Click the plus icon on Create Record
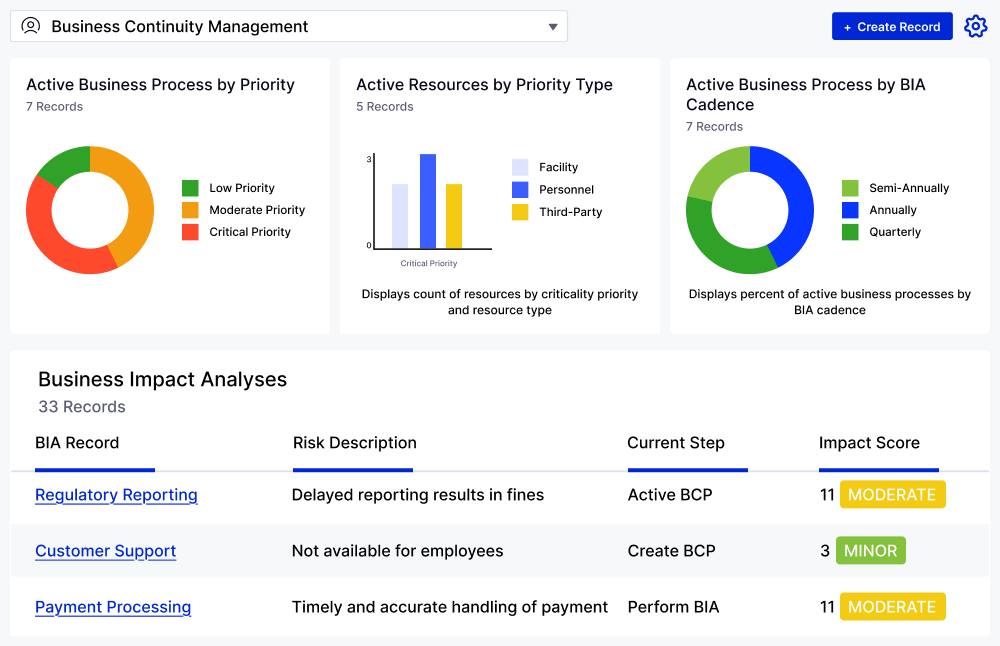1000x646 pixels. click(x=848, y=26)
